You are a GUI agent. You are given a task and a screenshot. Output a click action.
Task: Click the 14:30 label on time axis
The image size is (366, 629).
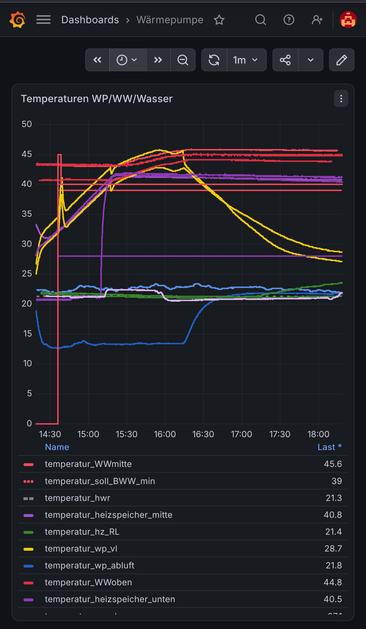coord(50,434)
